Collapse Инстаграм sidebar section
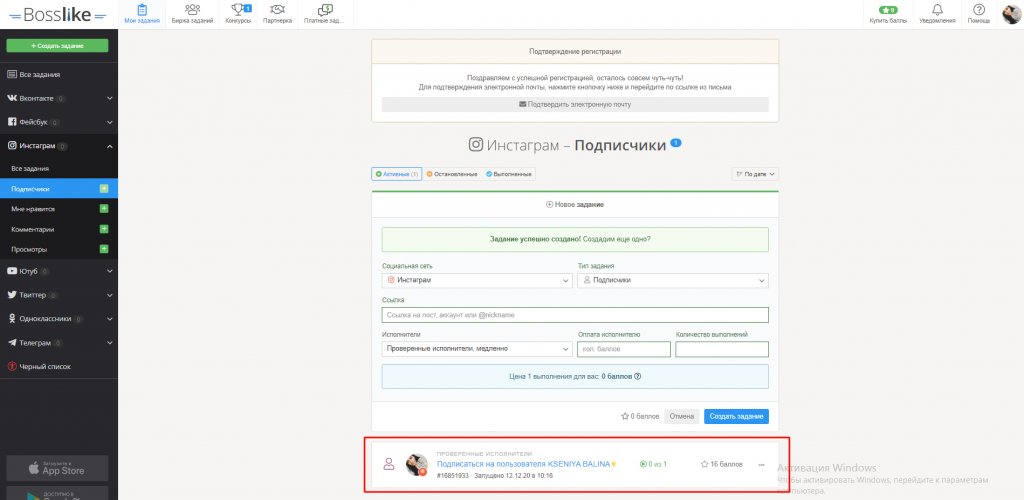 [59, 146]
